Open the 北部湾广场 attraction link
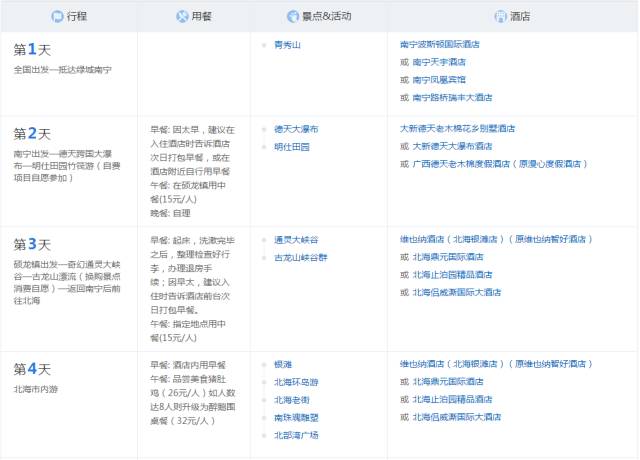The width and height of the screenshot is (640, 460). [296, 436]
